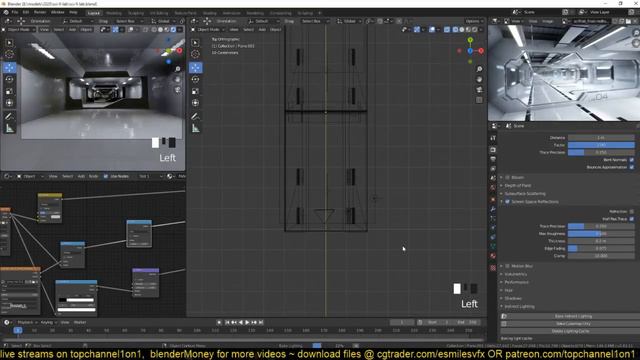Open the Material properties tab
640x360 pixels.
coord(493,256)
